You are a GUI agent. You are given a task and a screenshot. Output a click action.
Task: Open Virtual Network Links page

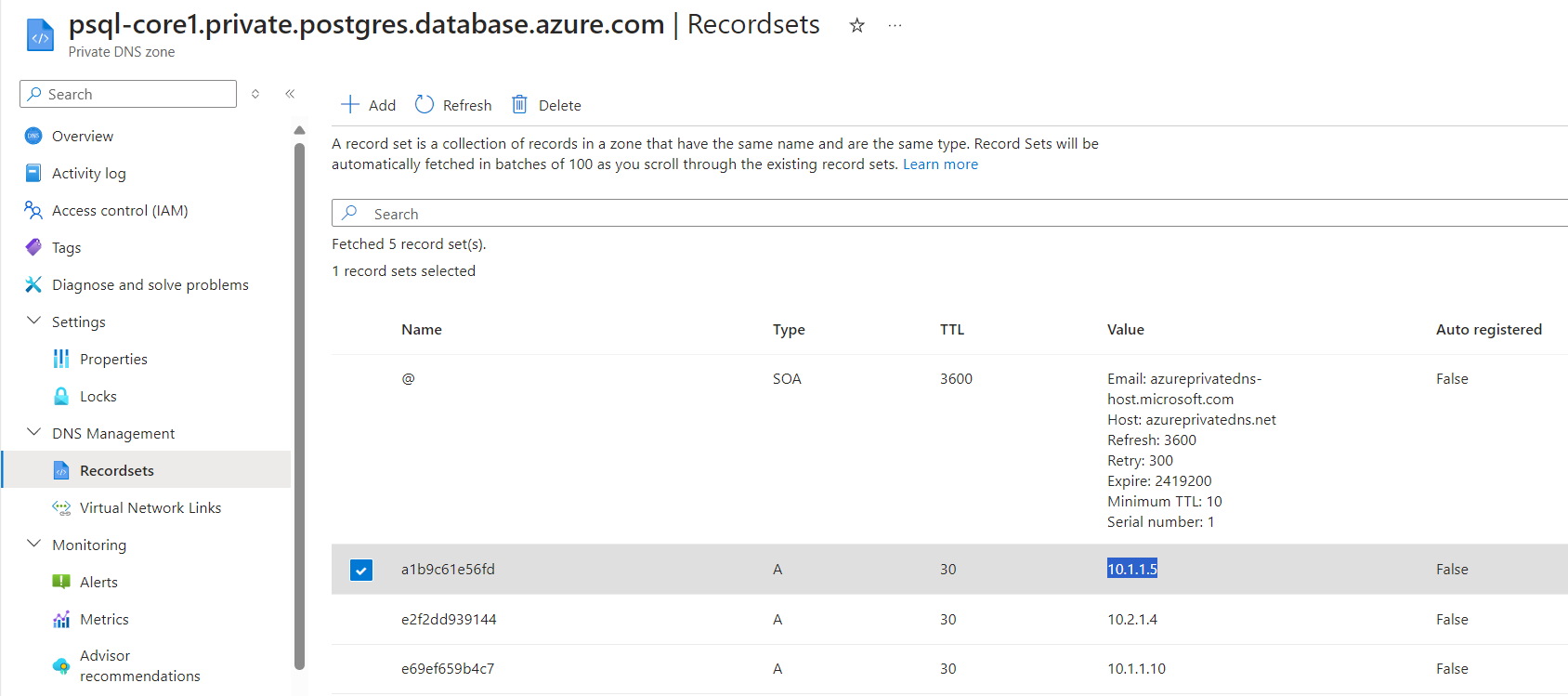(150, 507)
